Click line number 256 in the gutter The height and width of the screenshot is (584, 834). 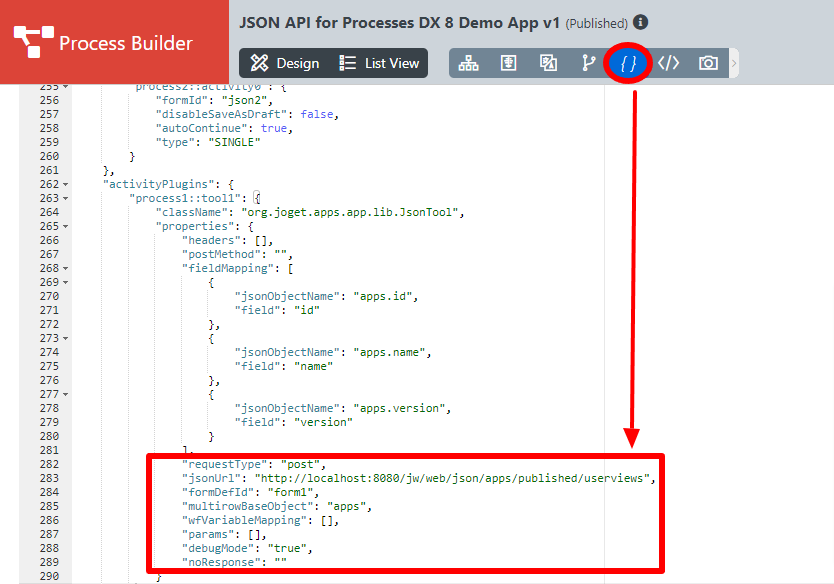tap(49, 101)
